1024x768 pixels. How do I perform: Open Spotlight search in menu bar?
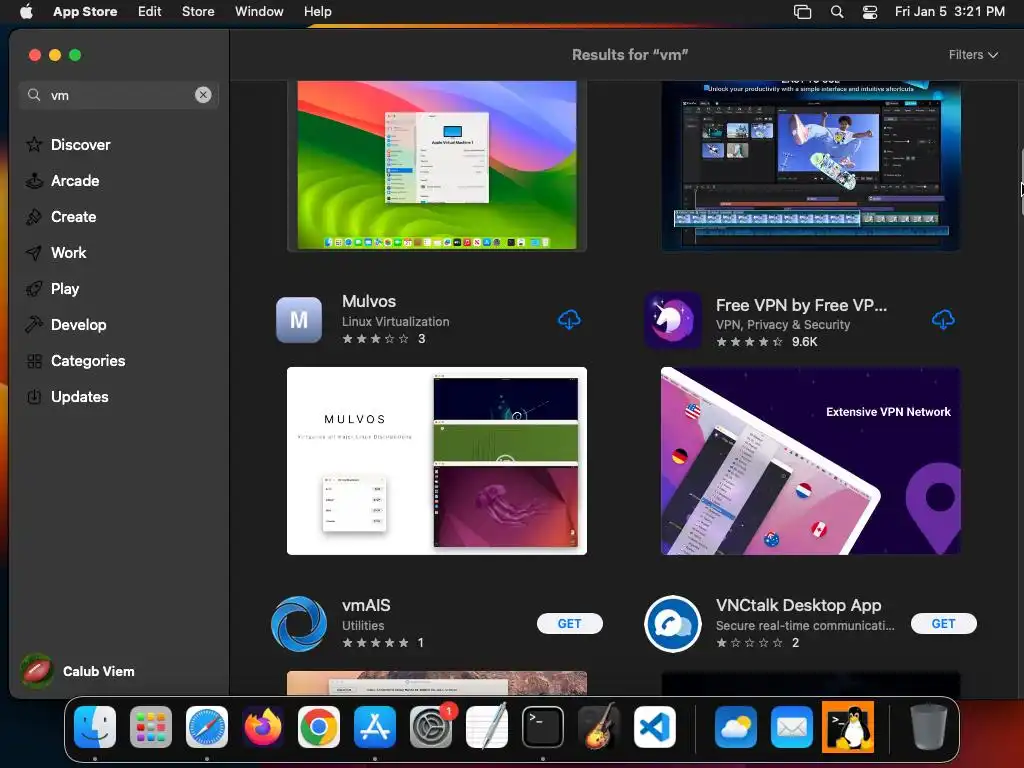click(x=837, y=11)
